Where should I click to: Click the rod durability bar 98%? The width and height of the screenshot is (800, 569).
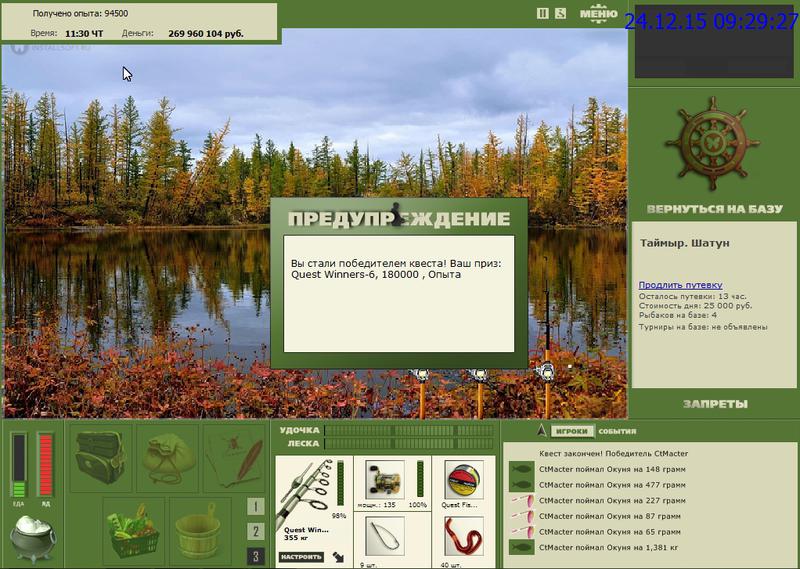point(341,483)
